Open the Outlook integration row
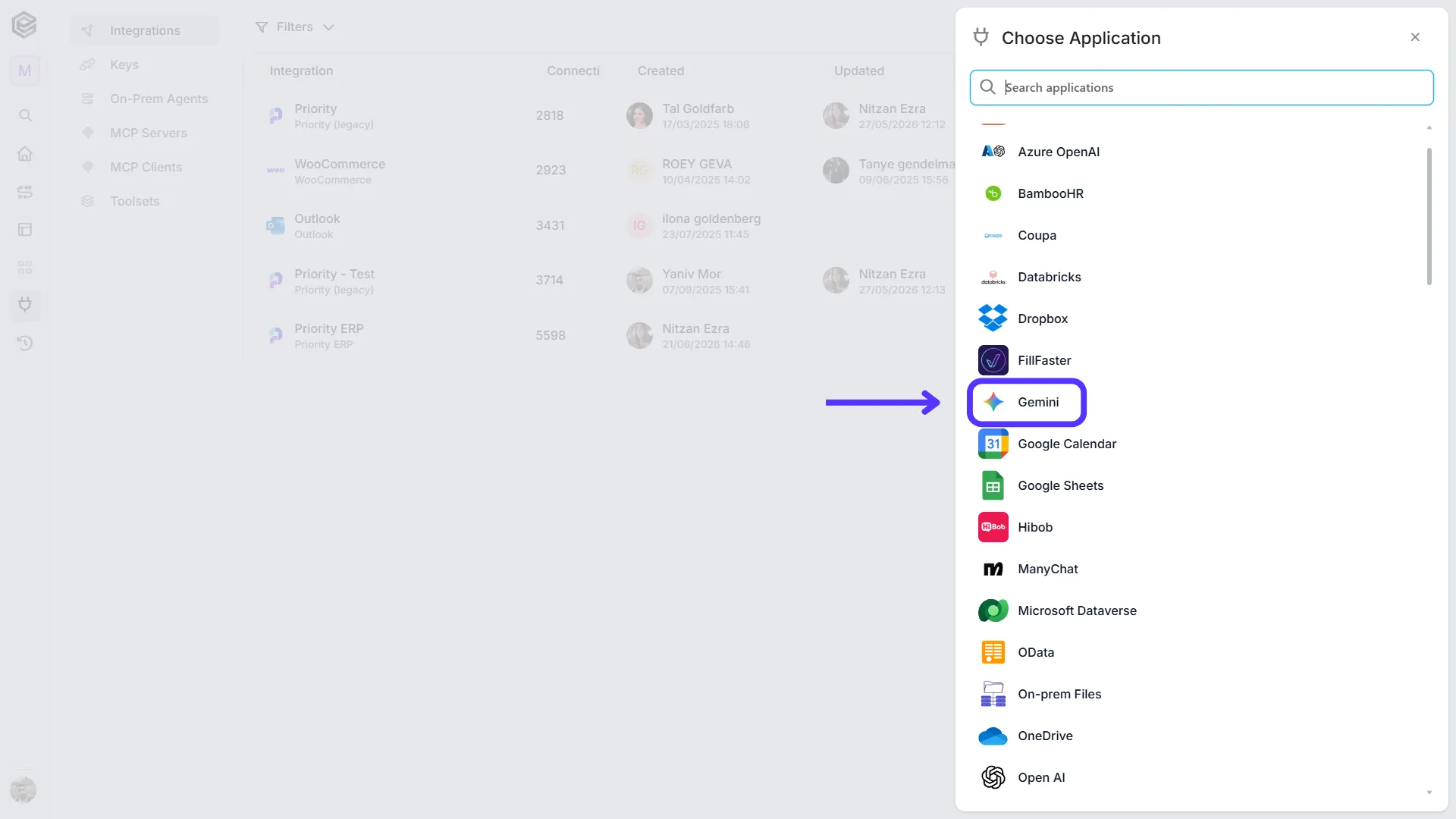The image size is (1456, 819). pos(599,226)
